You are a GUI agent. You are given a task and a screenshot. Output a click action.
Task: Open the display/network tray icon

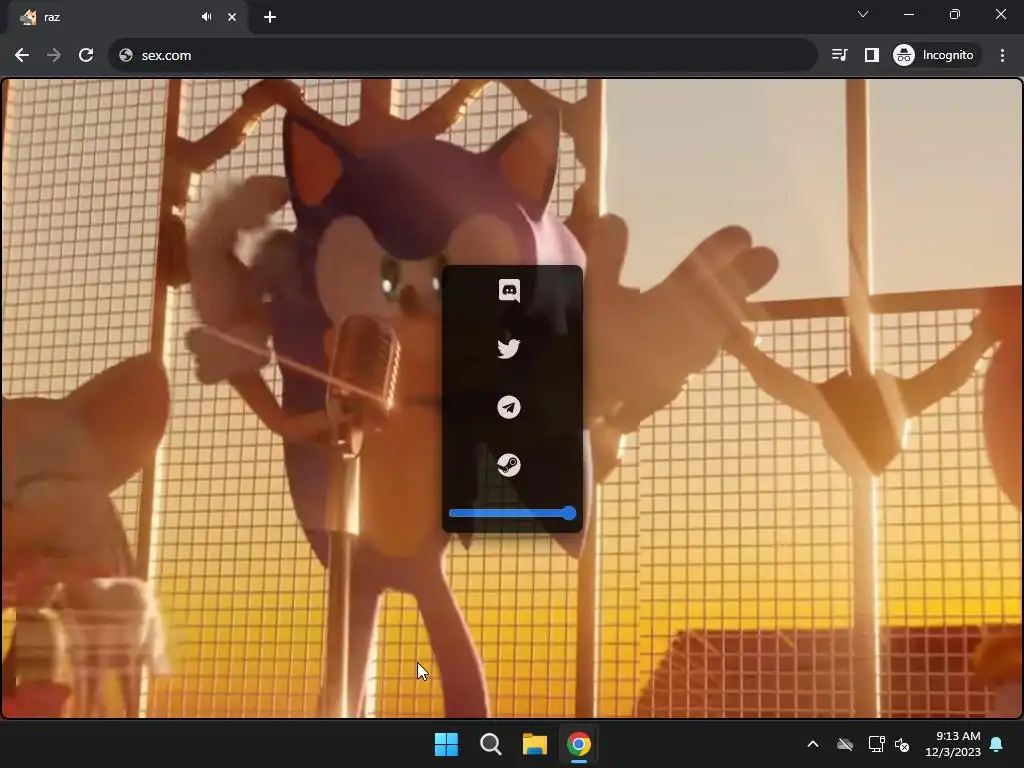[x=876, y=744]
